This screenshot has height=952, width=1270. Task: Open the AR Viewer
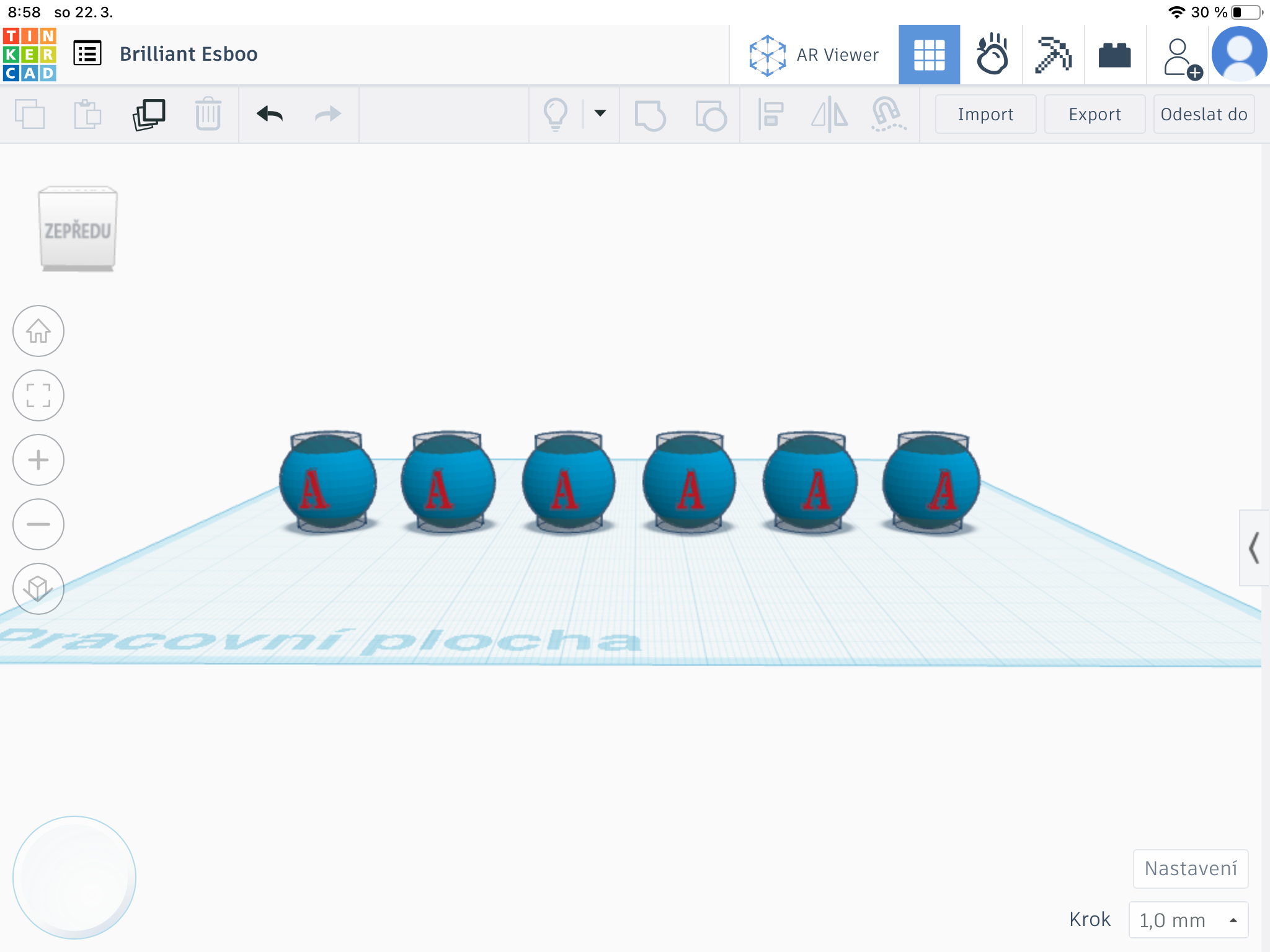click(814, 55)
